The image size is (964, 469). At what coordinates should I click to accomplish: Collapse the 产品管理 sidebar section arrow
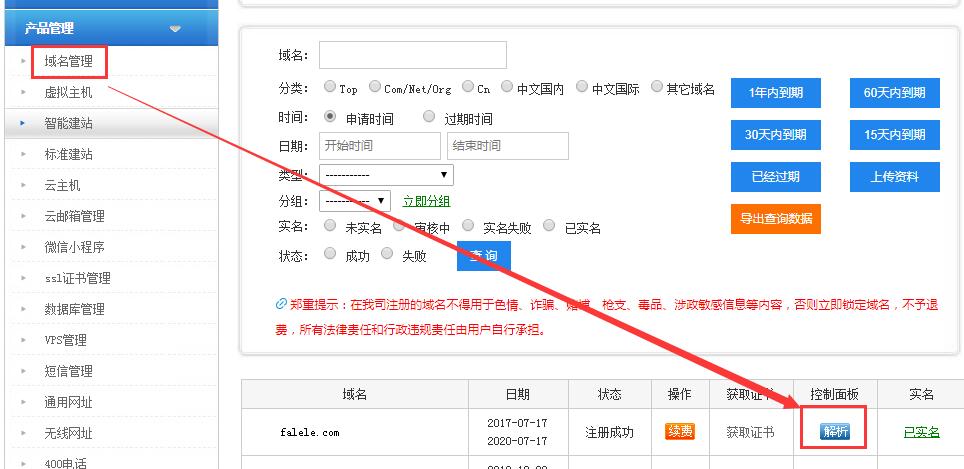176,29
